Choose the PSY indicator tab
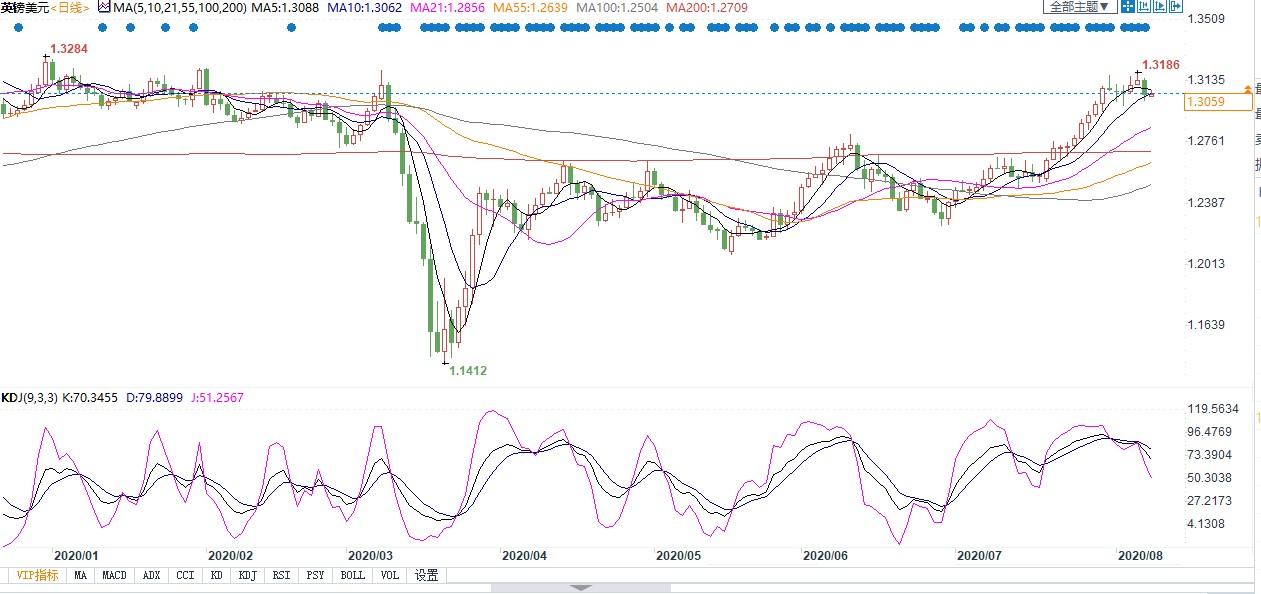The width and height of the screenshot is (1261, 594). click(316, 575)
